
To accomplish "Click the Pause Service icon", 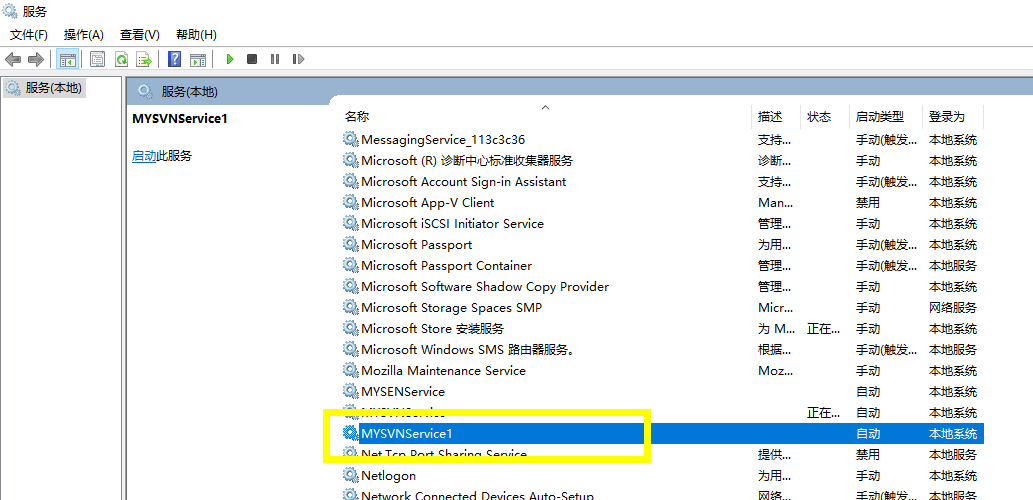I will tap(275, 59).
